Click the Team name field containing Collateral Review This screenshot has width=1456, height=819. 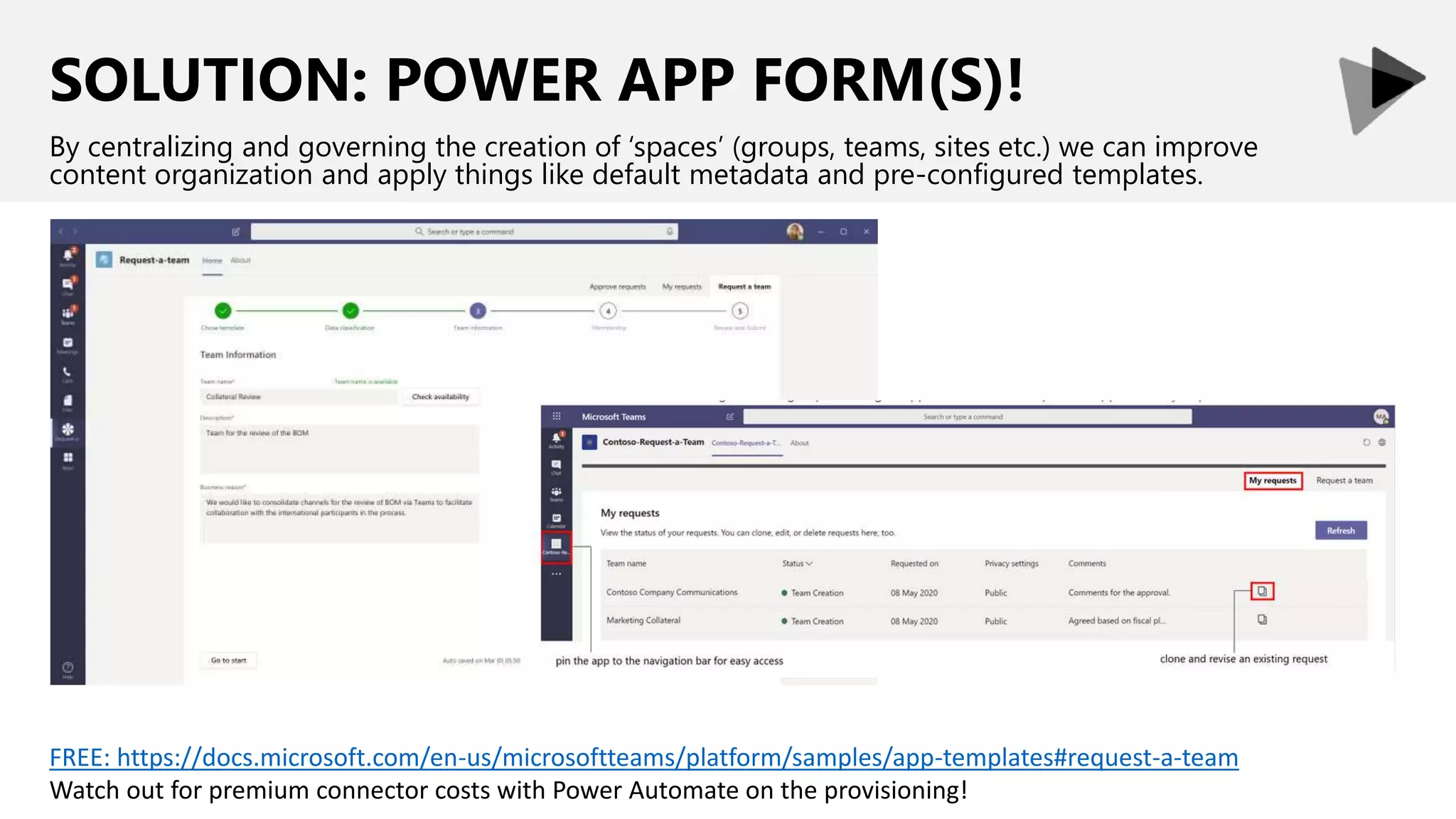[299, 397]
